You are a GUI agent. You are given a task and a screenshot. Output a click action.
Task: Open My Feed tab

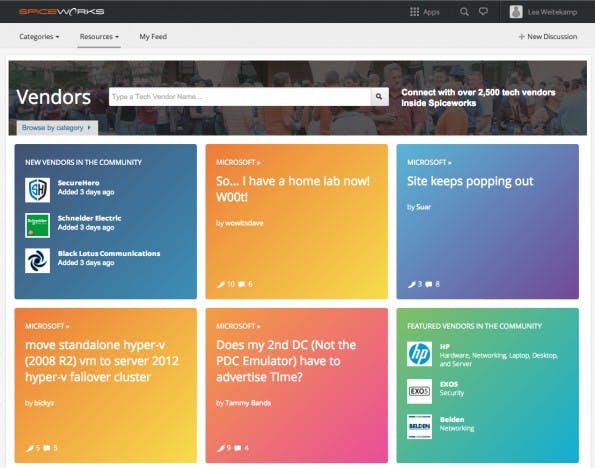153,36
